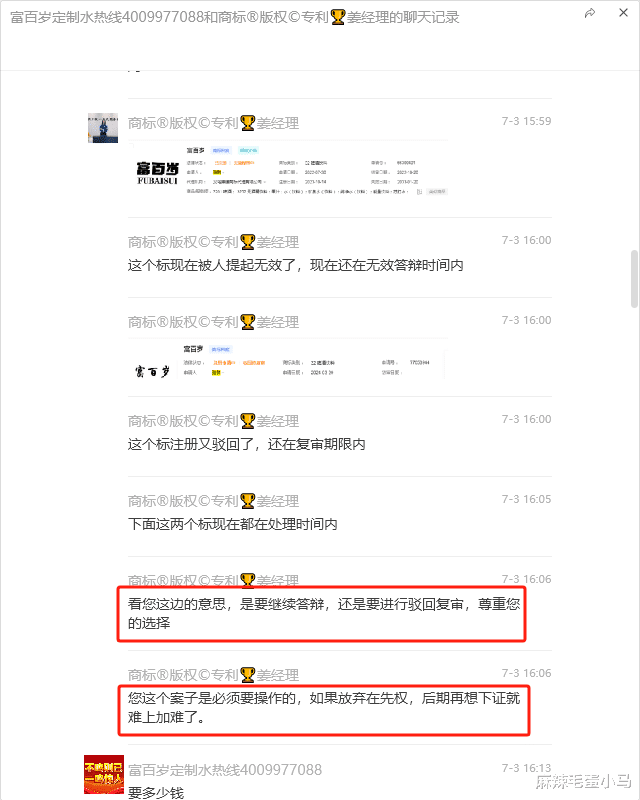Click trophy emoji in 16:05 sender name
Viewport: 640px width, 800px height.
pyautogui.click(x=248, y=501)
